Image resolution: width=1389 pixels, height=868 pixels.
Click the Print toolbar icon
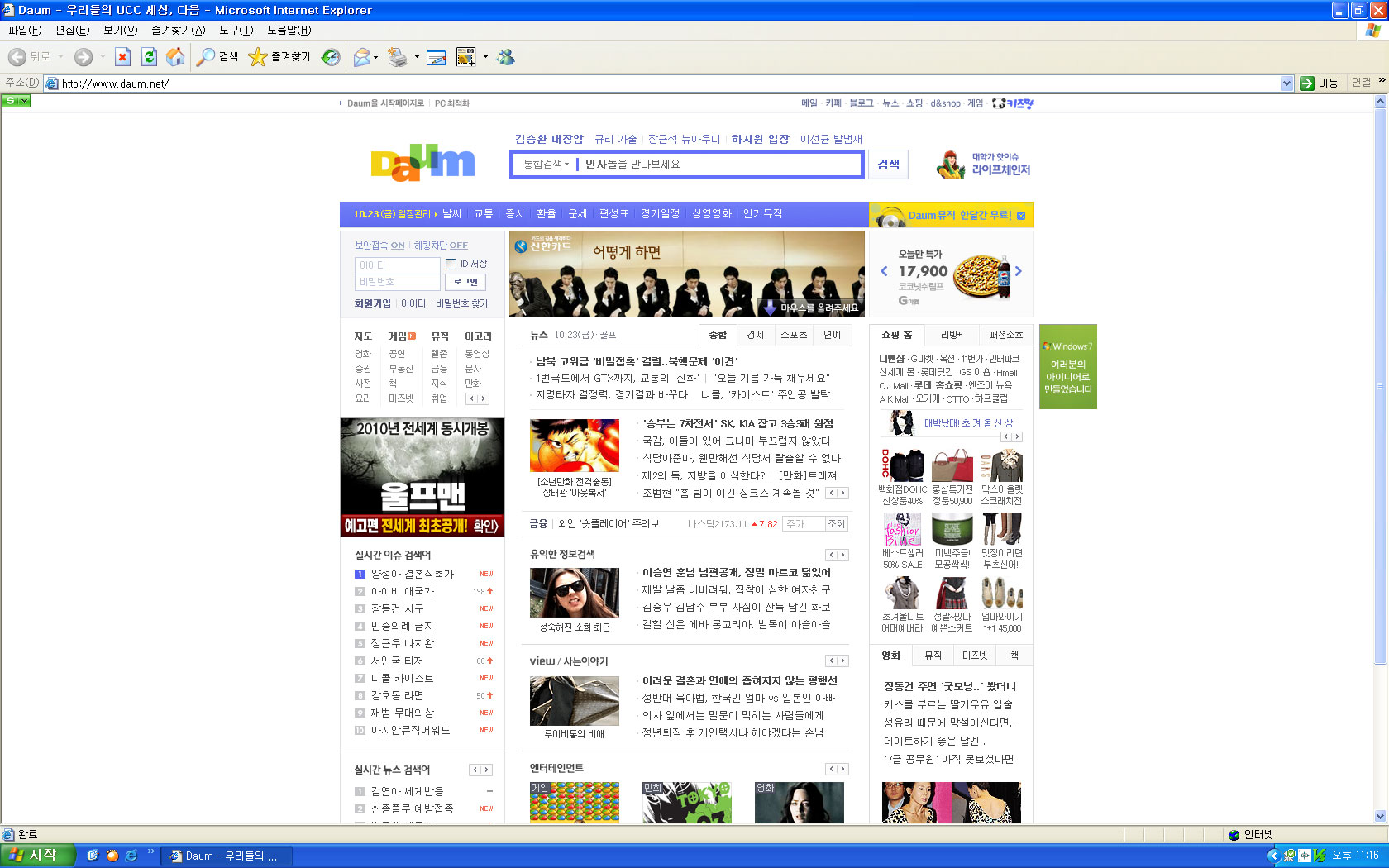(398, 57)
